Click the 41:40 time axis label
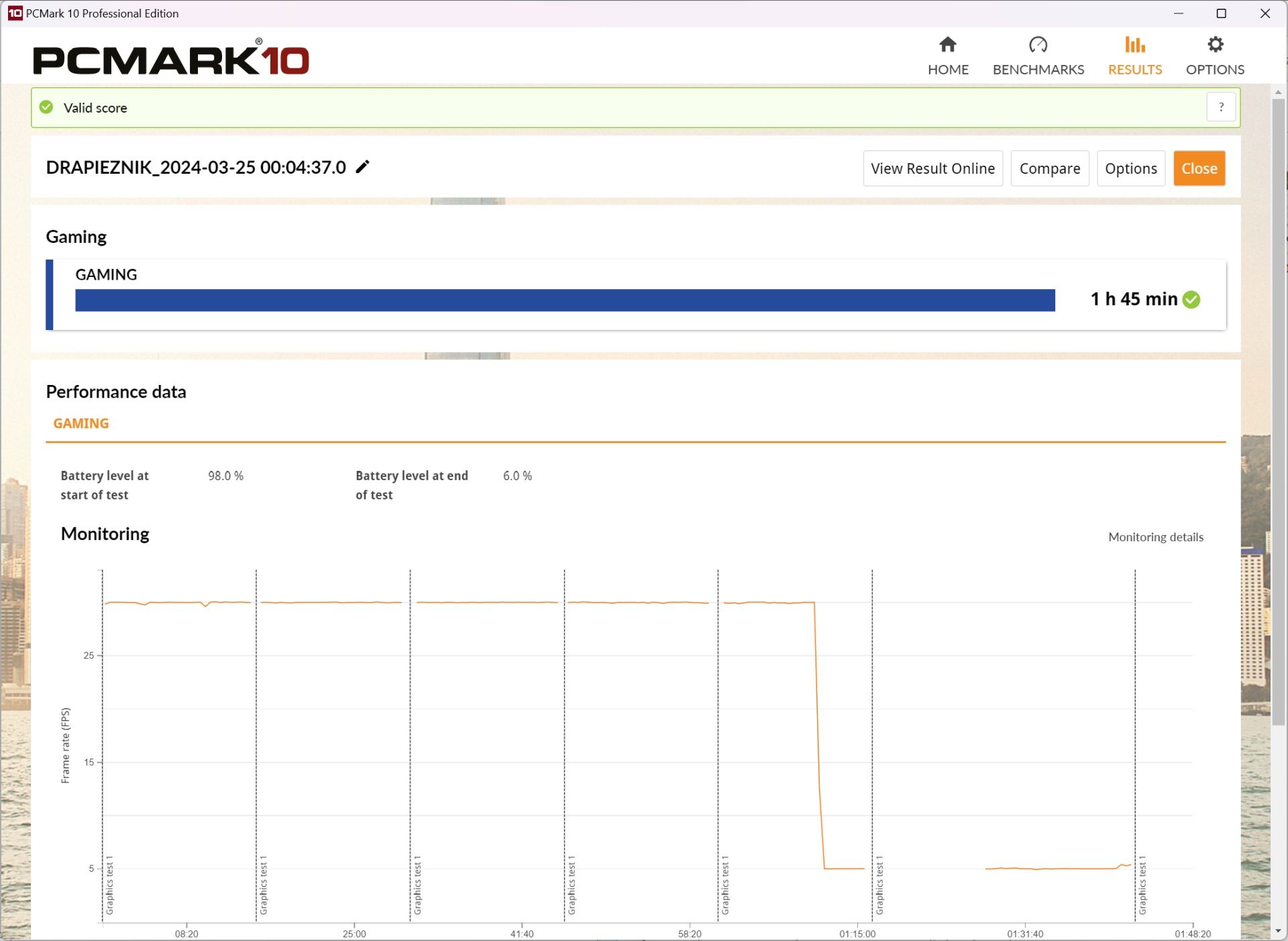1288x941 pixels. coord(522,934)
